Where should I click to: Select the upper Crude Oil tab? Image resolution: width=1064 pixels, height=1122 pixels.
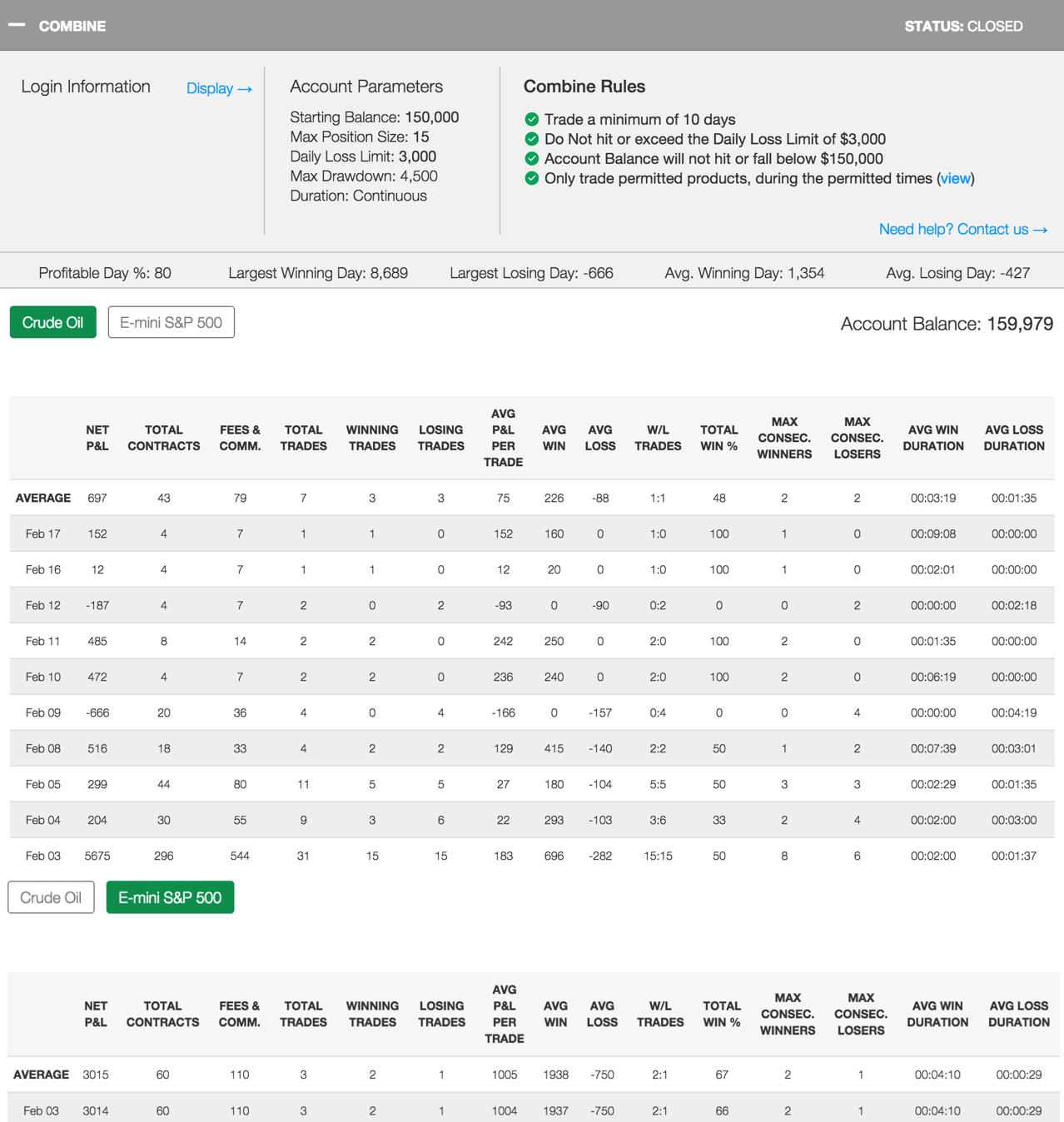(52, 322)
